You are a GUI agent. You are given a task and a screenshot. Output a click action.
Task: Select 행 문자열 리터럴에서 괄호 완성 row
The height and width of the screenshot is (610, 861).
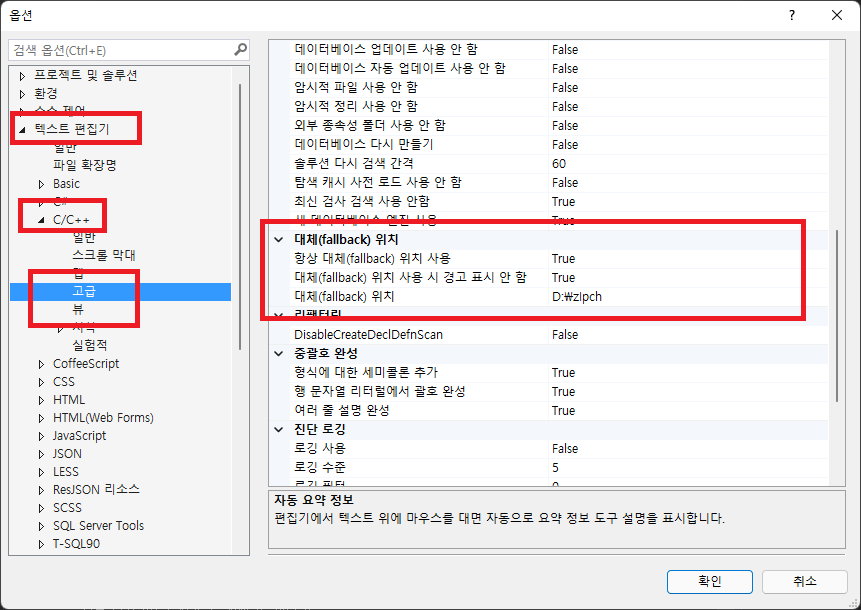[x=560, y=392]
